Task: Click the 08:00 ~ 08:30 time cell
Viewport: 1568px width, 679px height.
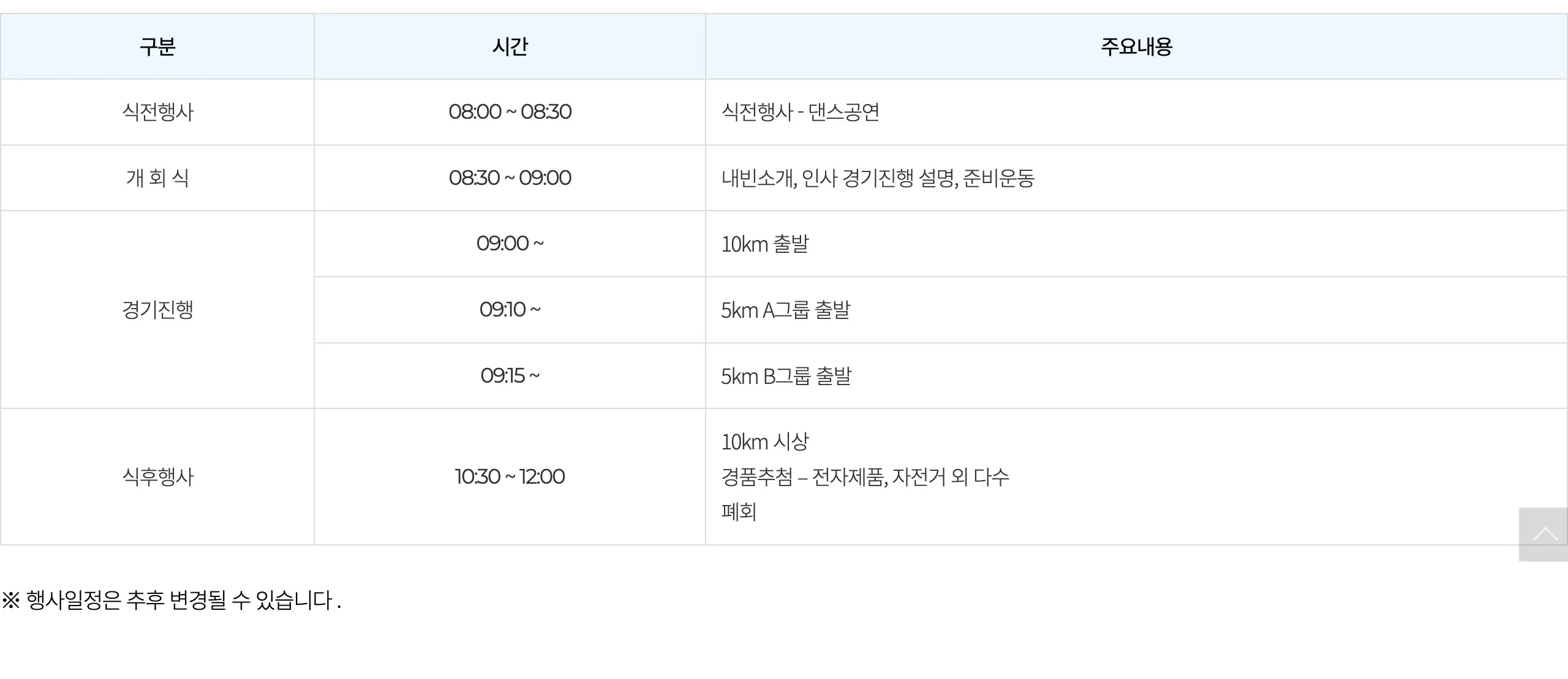Action: click(510, 112)
